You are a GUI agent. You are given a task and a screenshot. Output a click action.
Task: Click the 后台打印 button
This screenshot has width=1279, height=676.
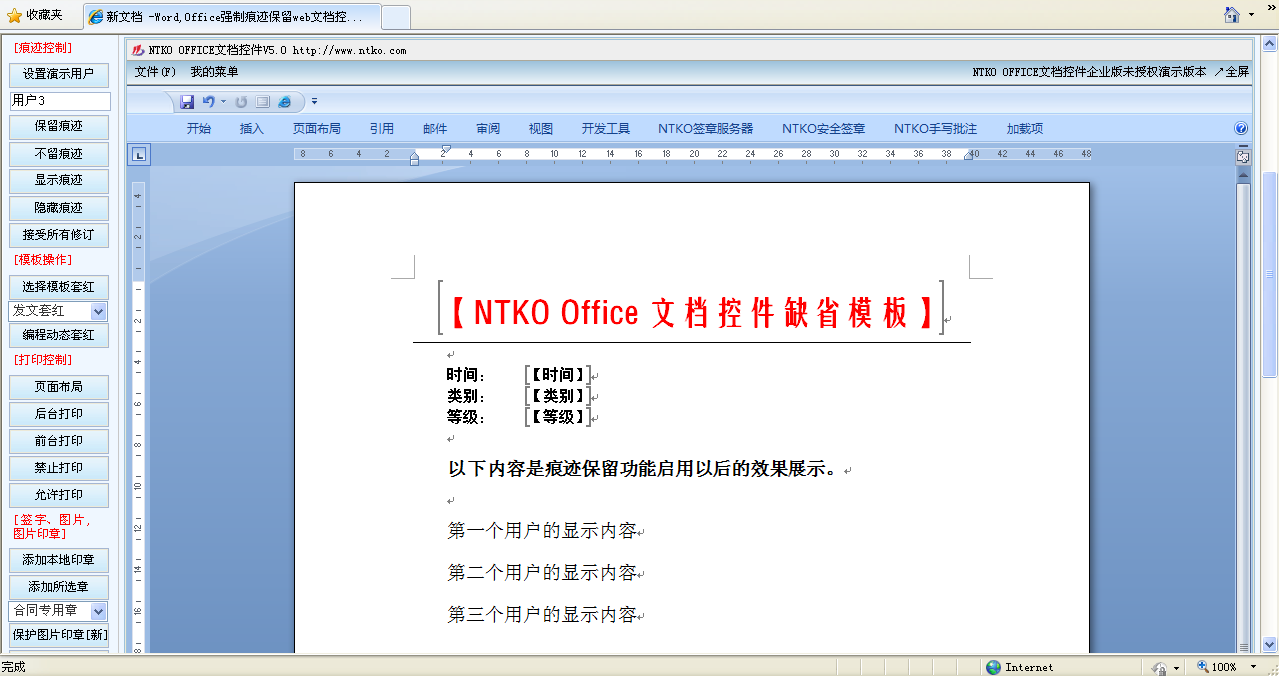pos(59,414)
